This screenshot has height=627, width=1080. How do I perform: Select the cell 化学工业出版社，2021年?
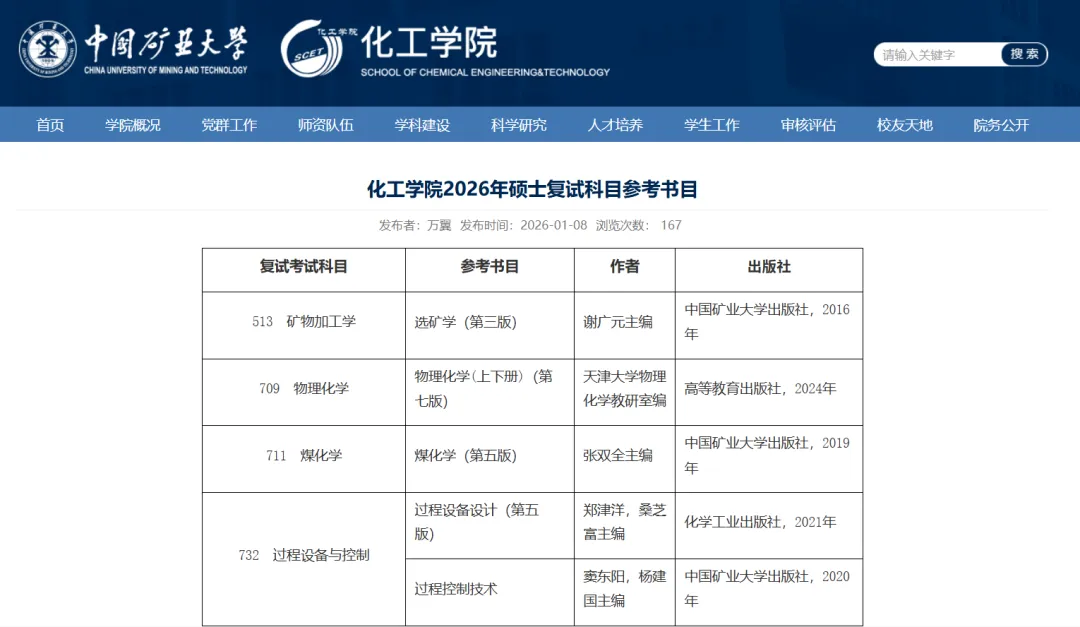coord(769,526)
